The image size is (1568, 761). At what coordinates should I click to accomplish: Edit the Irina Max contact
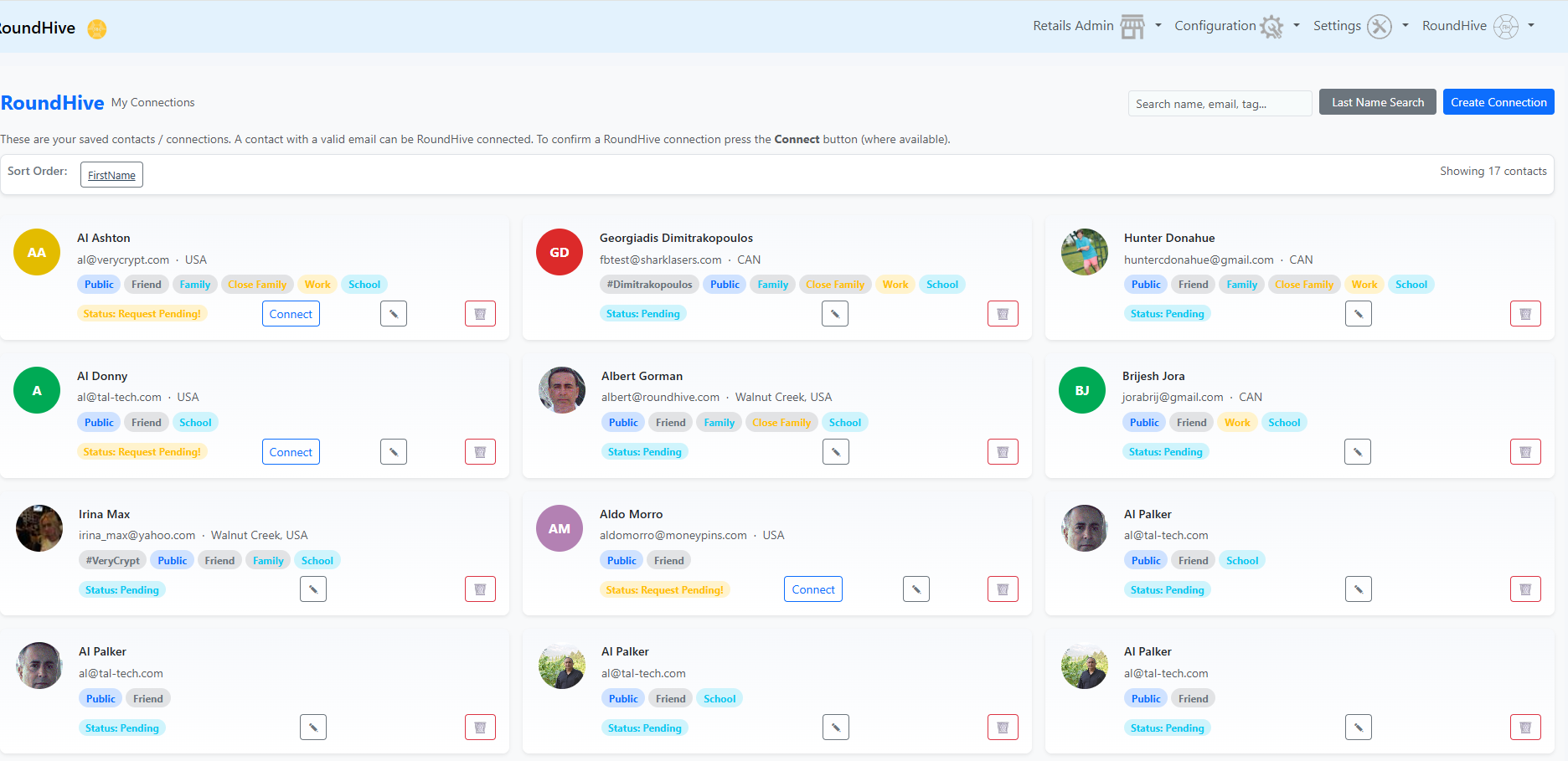[313, 589]
